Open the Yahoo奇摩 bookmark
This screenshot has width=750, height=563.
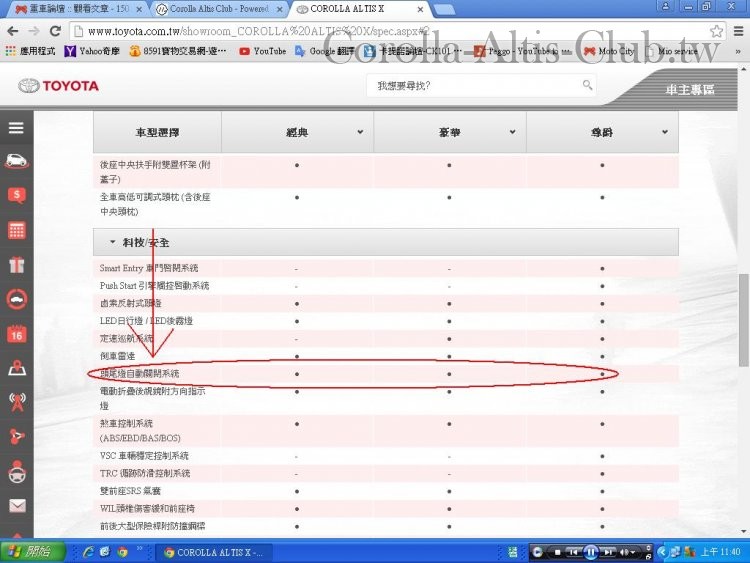92,51
